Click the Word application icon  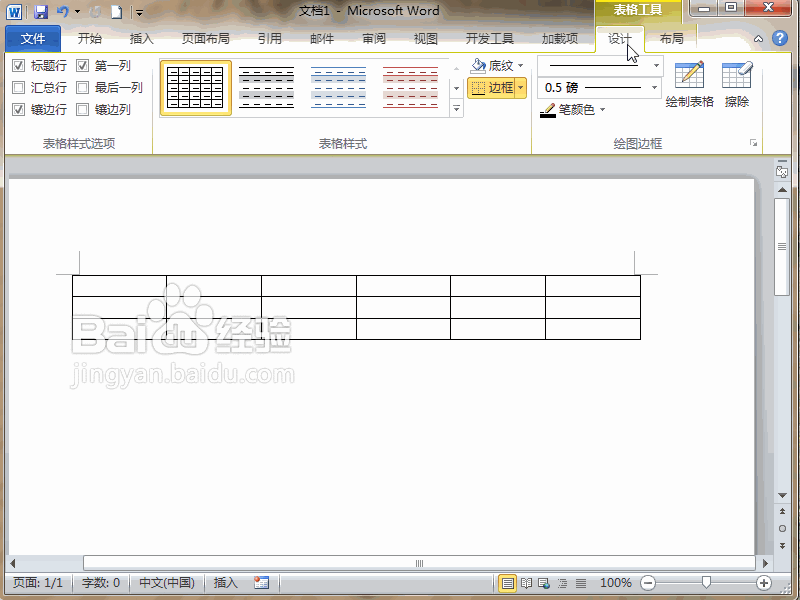(x=14, y=11)
